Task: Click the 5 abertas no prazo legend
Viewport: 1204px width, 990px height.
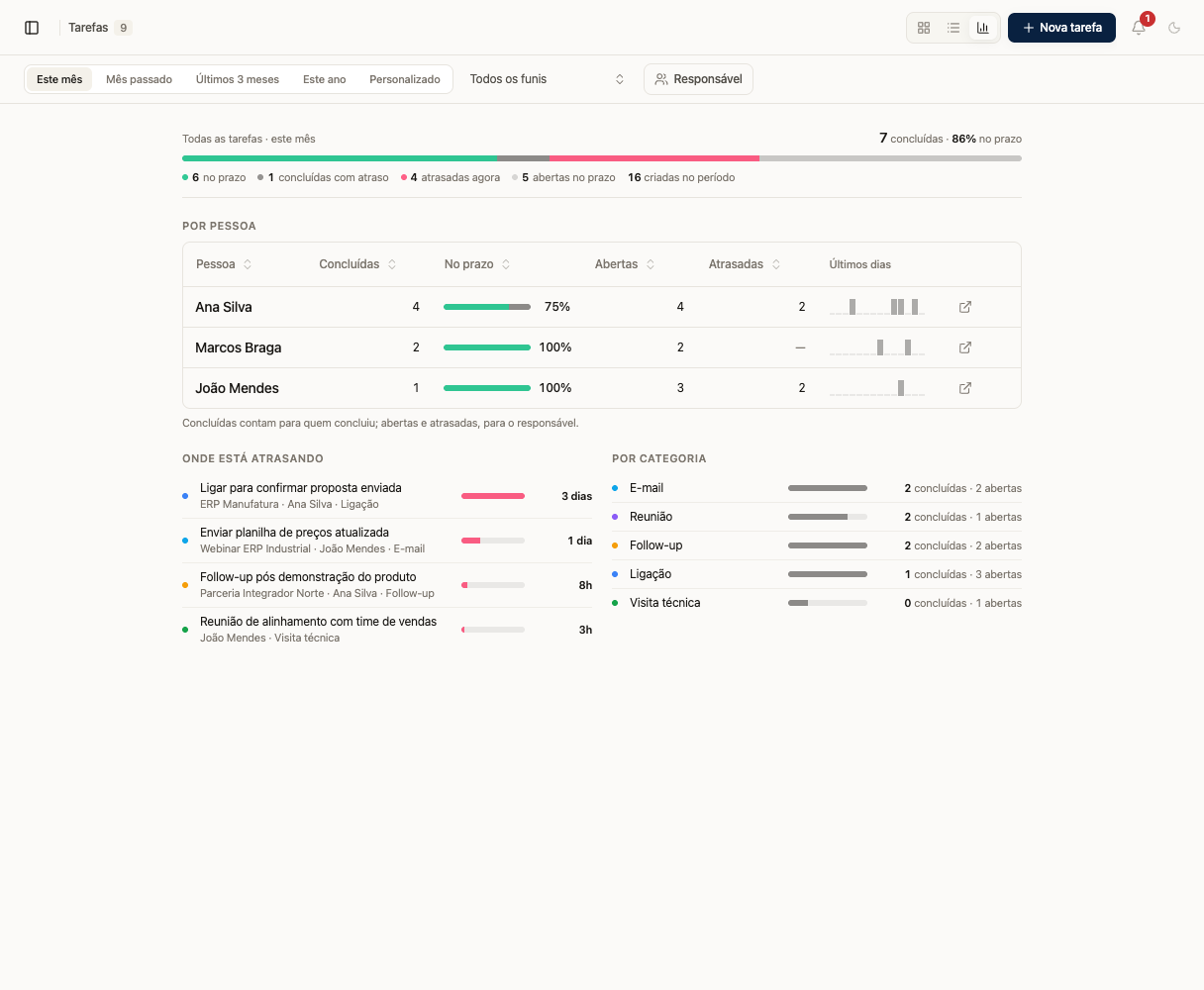Action: pyautogui.click(x=563, y=178)
